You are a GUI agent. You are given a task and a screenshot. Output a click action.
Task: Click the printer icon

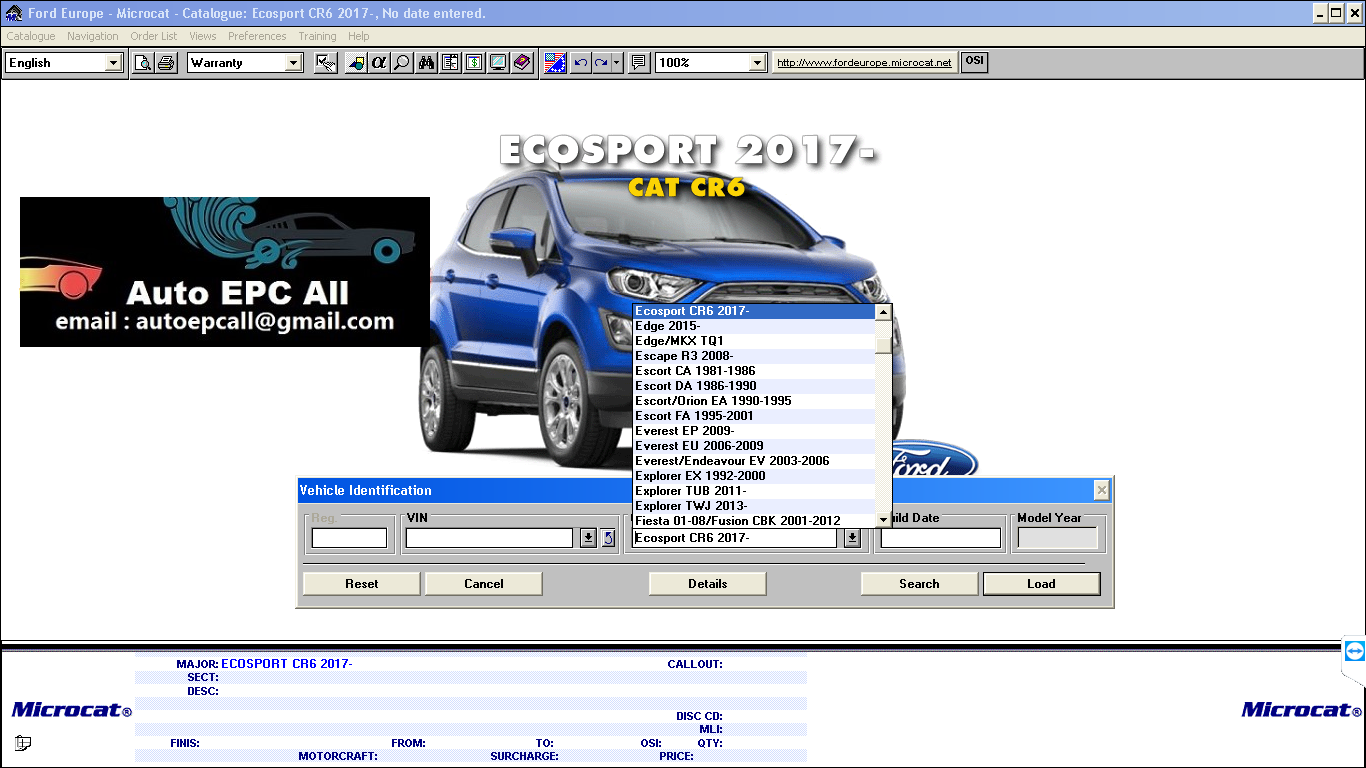tap(166, 62)
